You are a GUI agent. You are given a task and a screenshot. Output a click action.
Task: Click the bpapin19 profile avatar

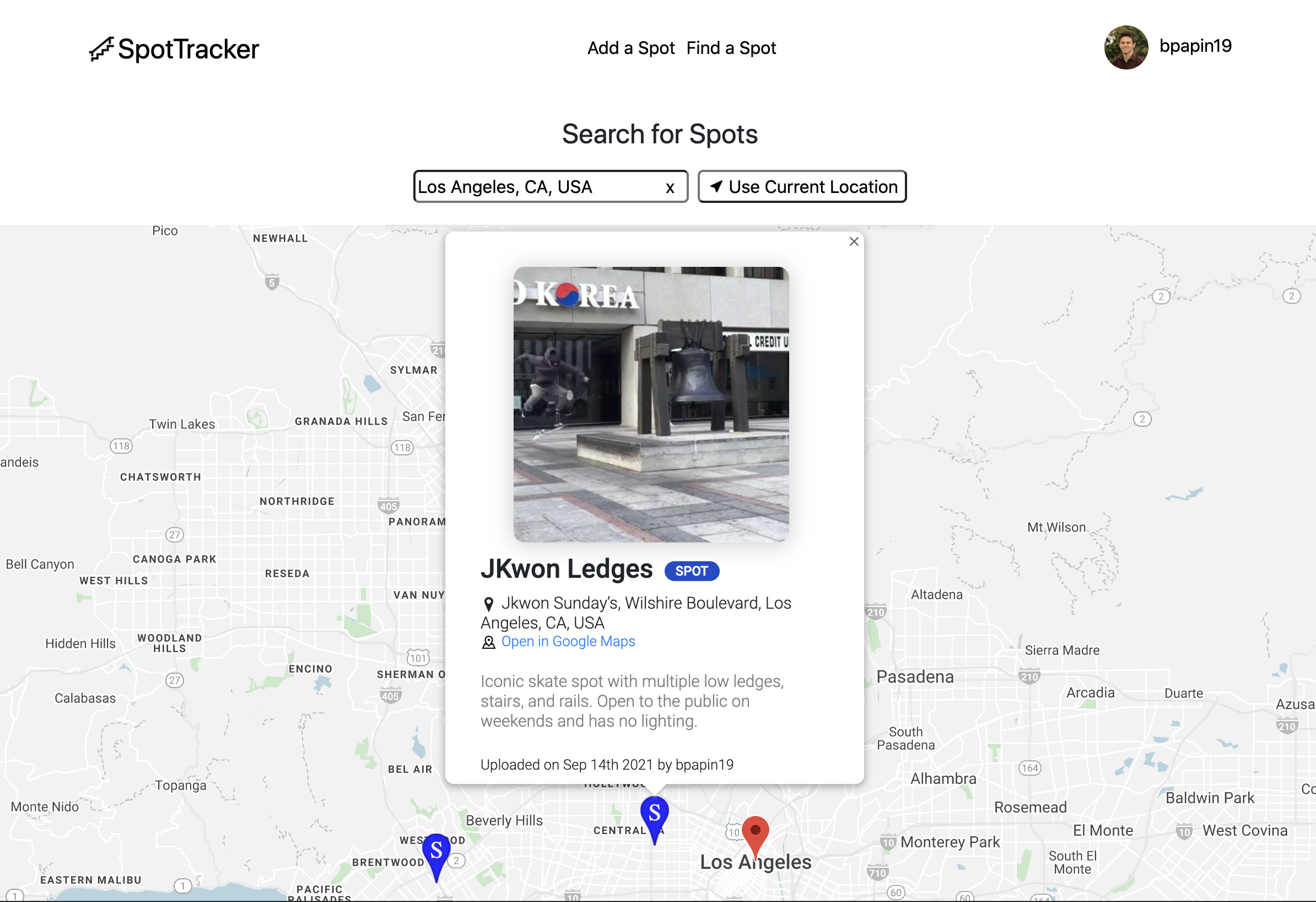tap(1125, 47)
